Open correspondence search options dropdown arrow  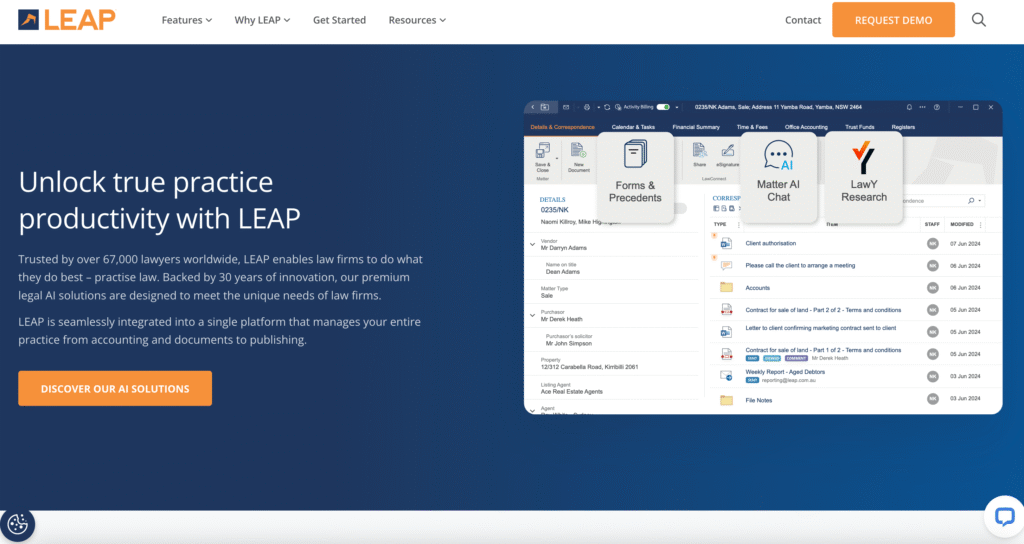click(x=980, y=200)
